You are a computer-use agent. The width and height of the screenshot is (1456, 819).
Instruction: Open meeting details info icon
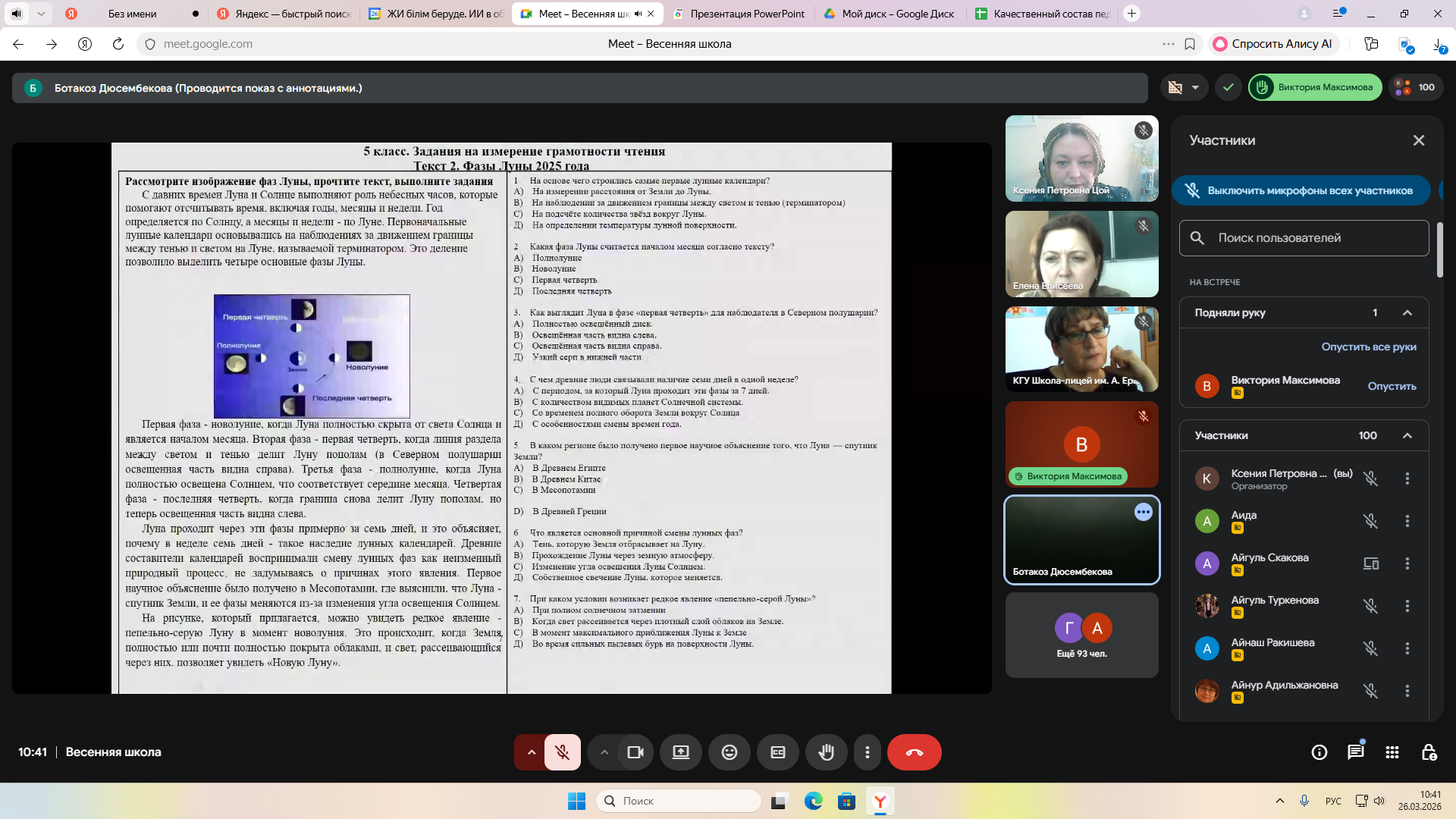(1319, 752)
